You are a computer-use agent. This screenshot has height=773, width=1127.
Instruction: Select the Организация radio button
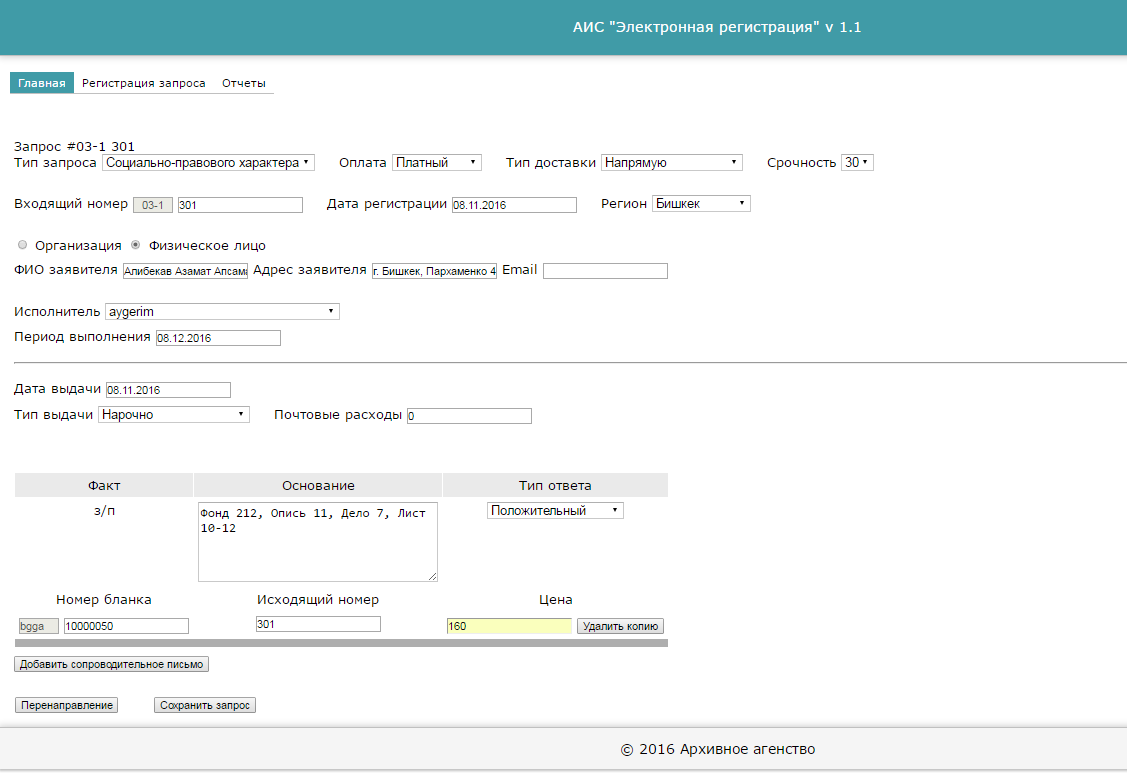(x=22, y=245)
